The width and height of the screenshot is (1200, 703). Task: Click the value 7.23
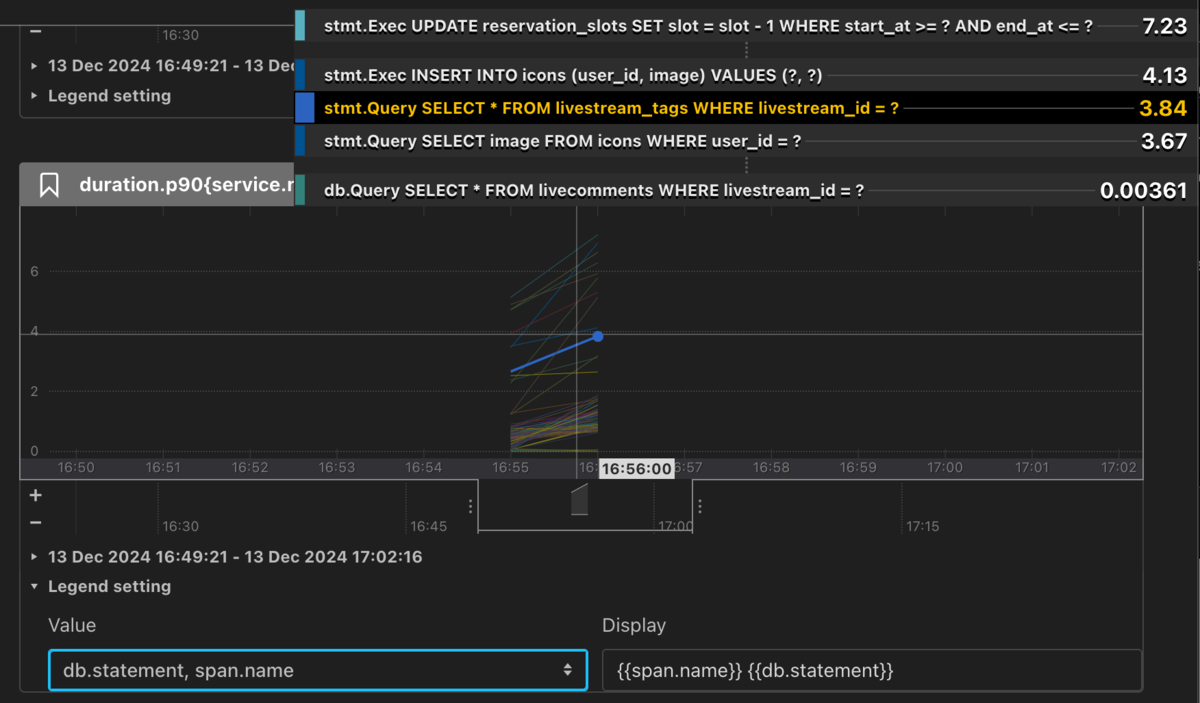(x=1164, y=27)
